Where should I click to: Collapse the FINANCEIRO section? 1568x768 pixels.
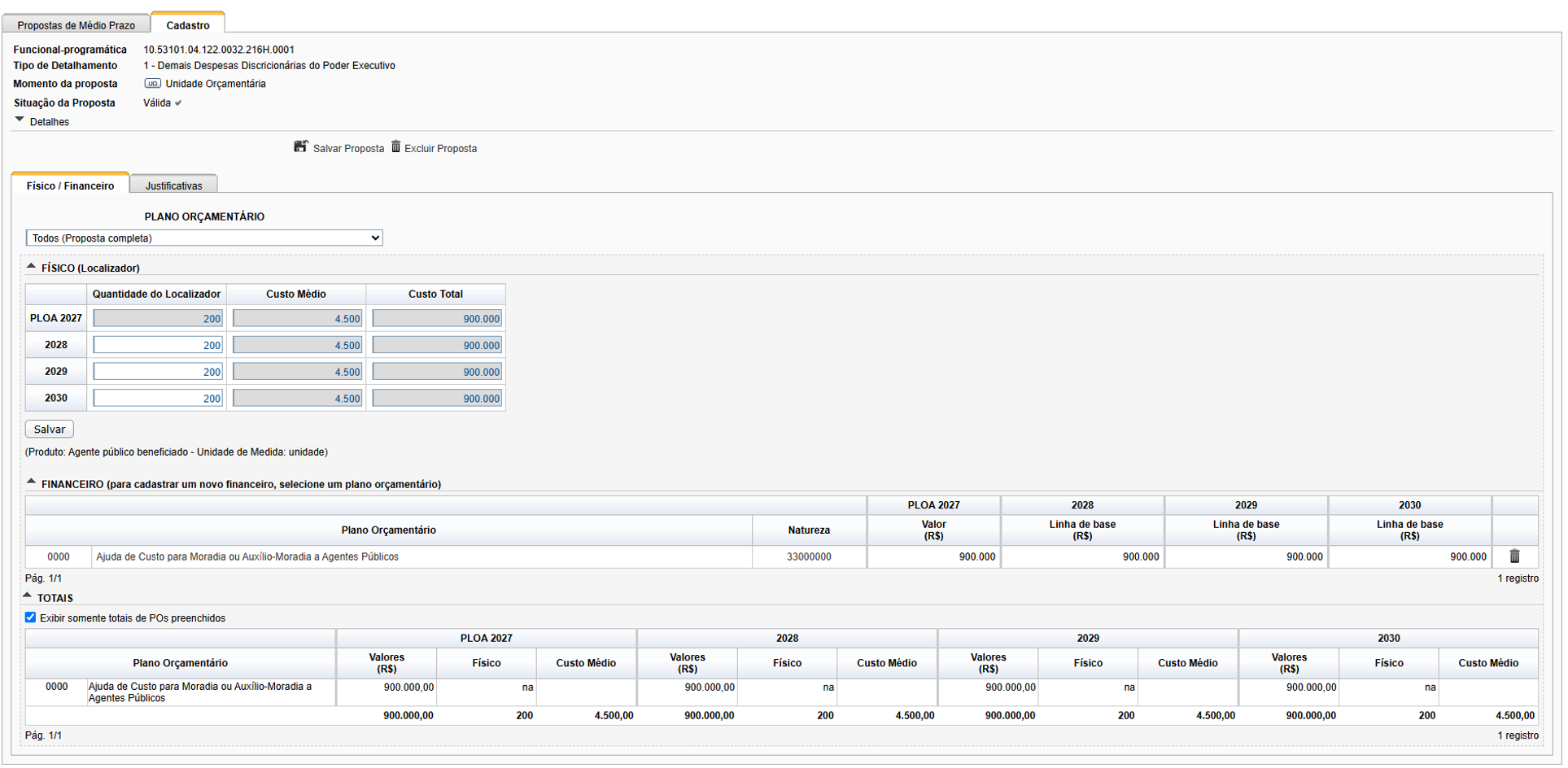(x=31, y=482)
